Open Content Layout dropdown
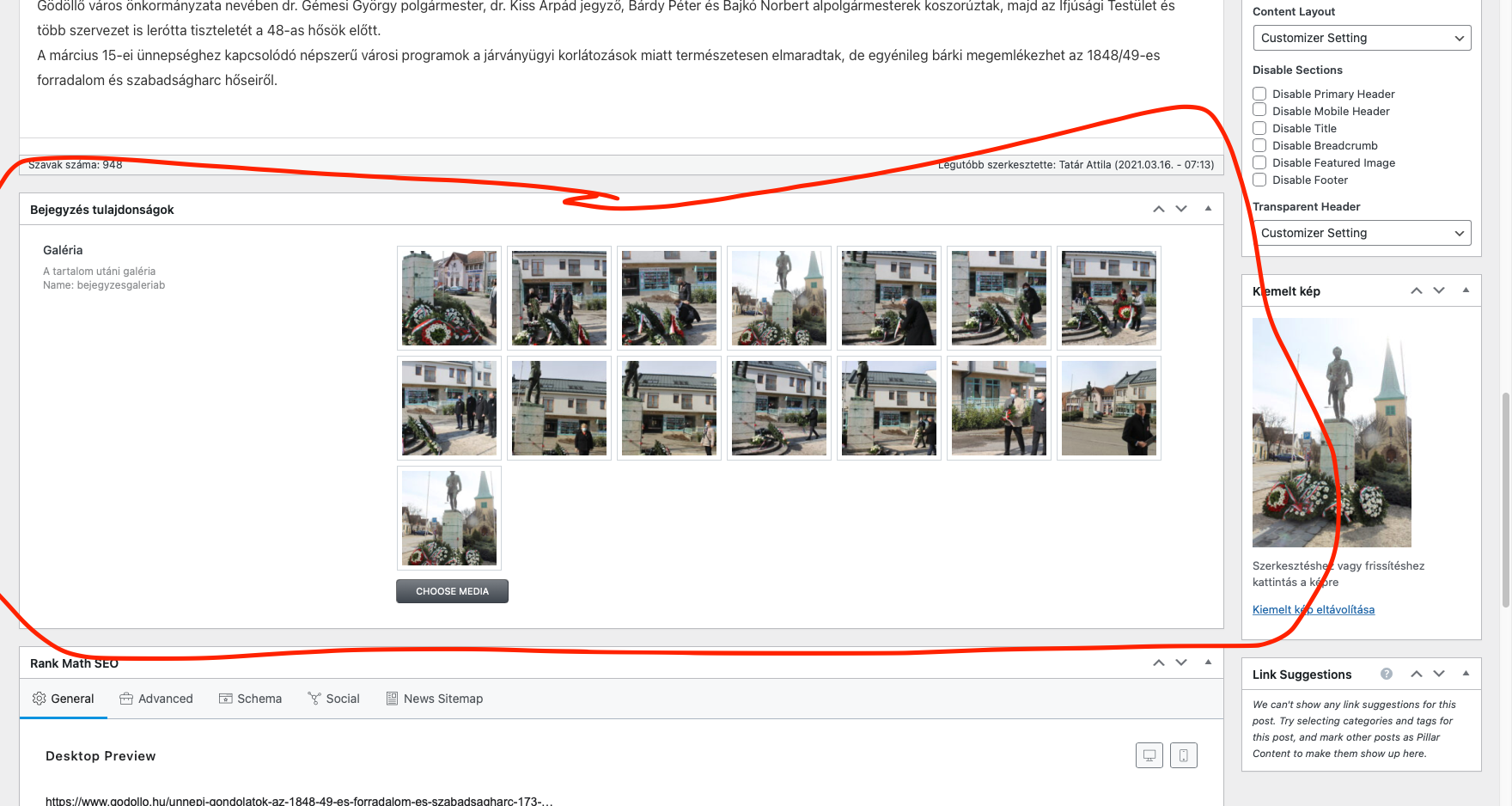Viewport: 1512px width, 806px height. pos(1361,38)
